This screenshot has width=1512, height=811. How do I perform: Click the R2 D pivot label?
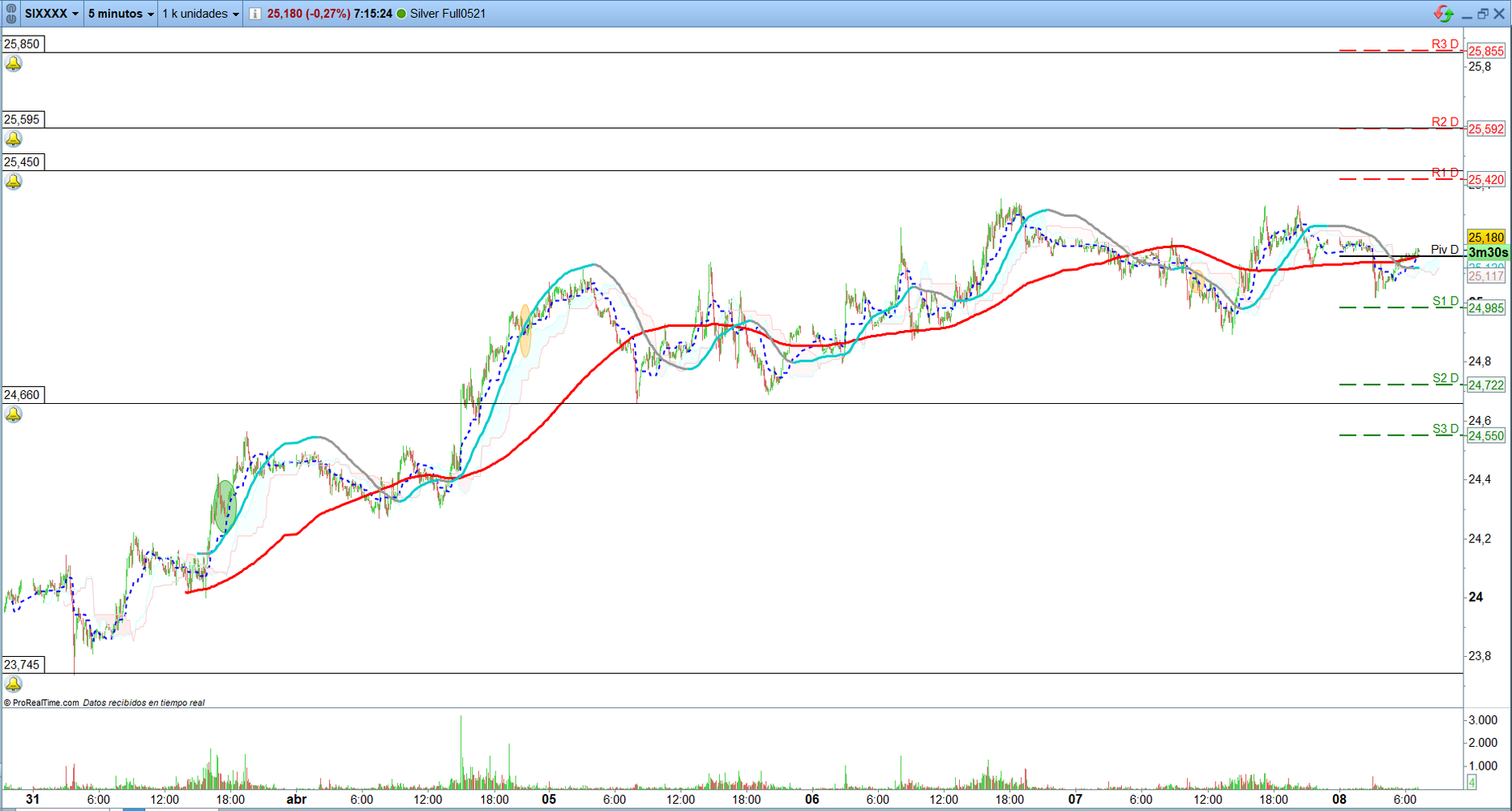1445,122
